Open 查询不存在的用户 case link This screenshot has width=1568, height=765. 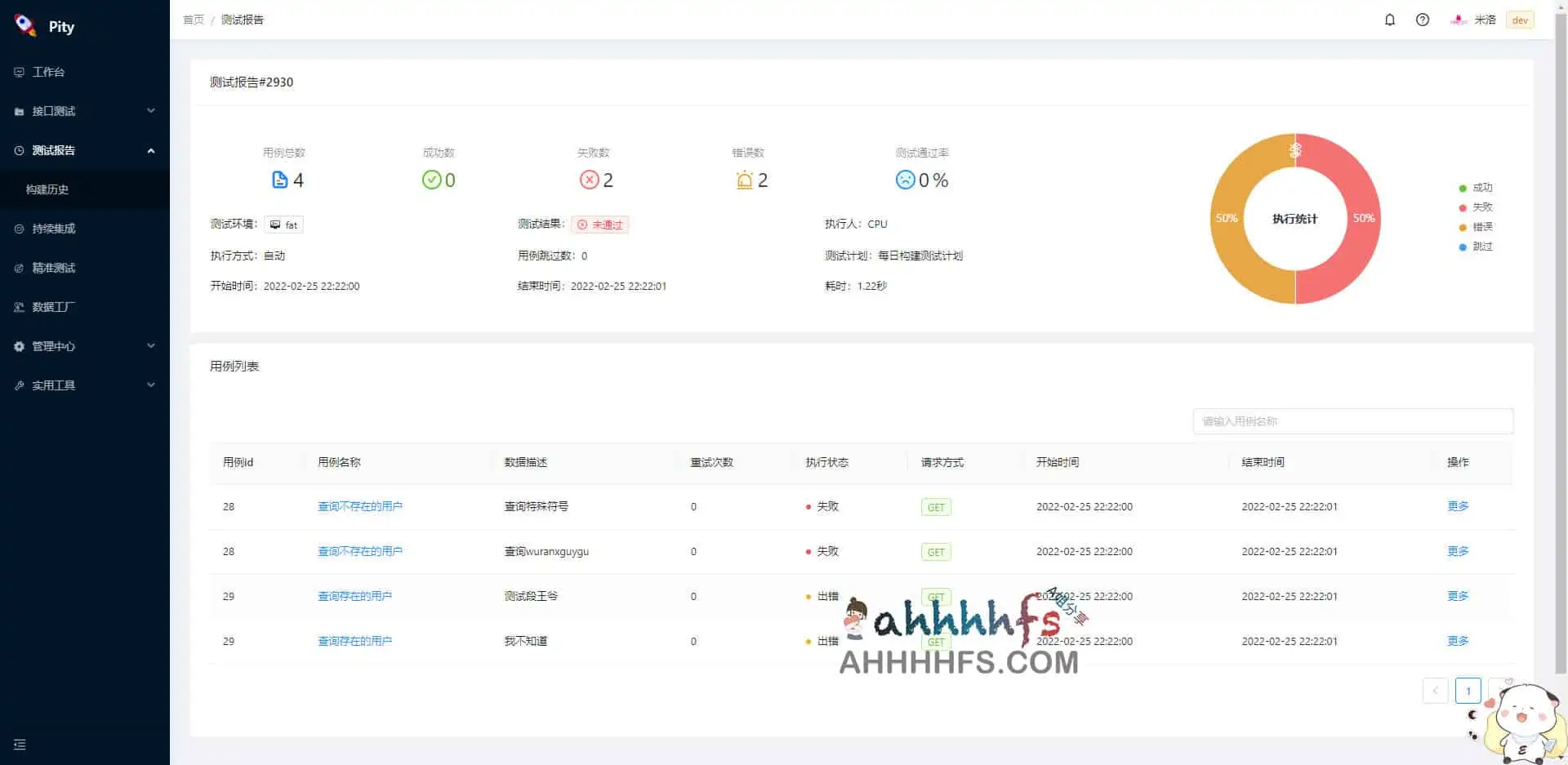coord(359,506)
